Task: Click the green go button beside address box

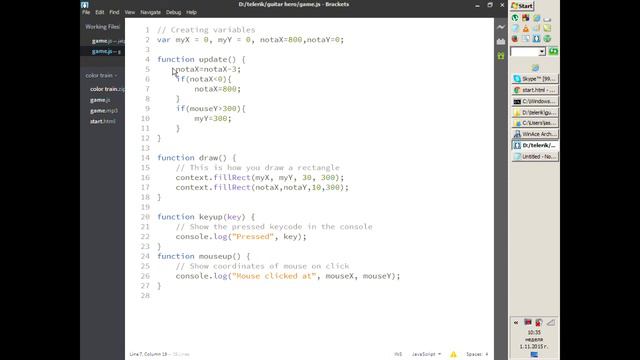Action: 553,51
